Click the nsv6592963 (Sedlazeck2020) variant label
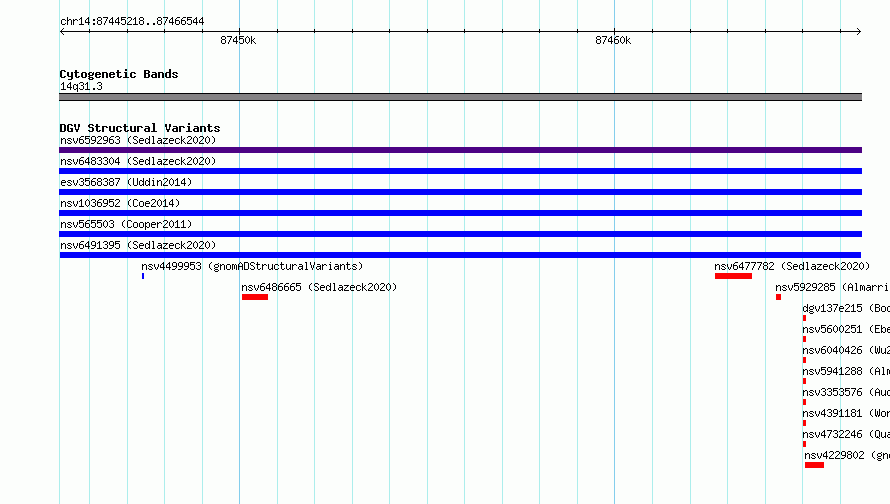The height and width of the screenshot is (504, 890). click(x=138, y=140)
